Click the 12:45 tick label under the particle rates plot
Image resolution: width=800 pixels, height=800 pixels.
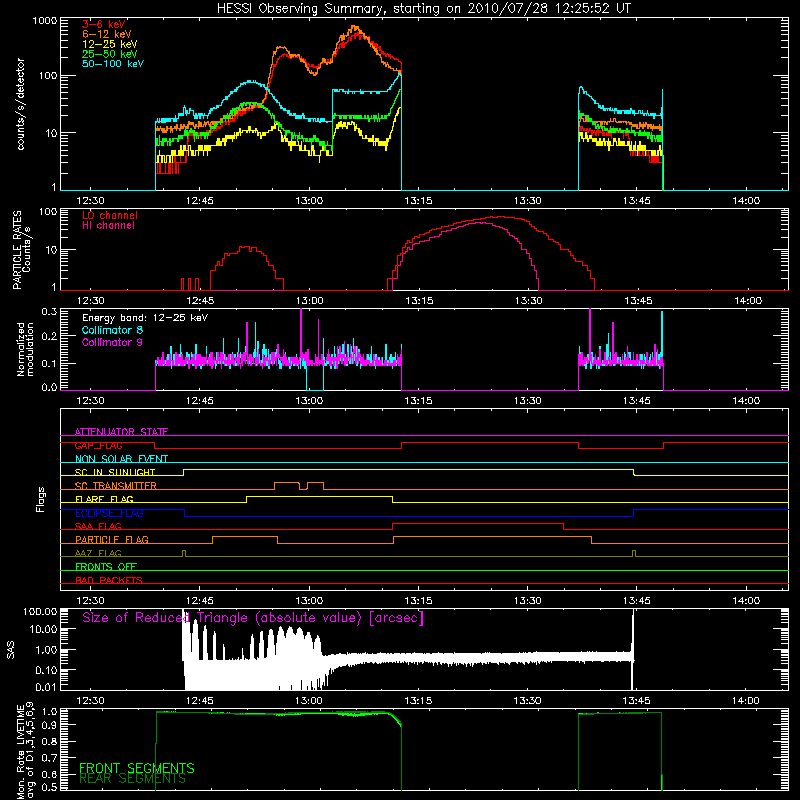pos(200,301)
